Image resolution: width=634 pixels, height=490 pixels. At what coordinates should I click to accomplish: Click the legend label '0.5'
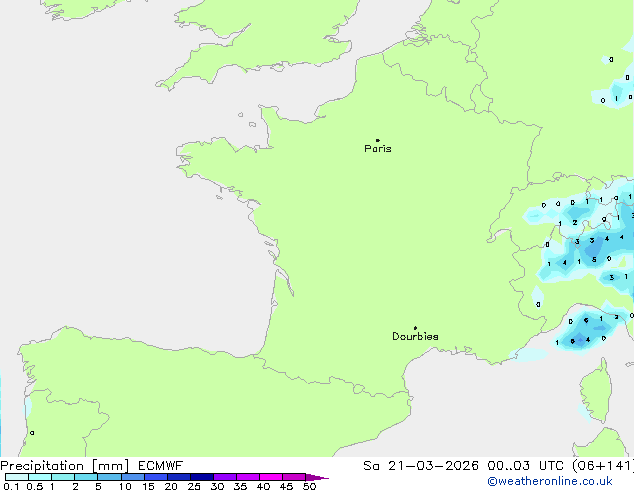pos(35,486)
